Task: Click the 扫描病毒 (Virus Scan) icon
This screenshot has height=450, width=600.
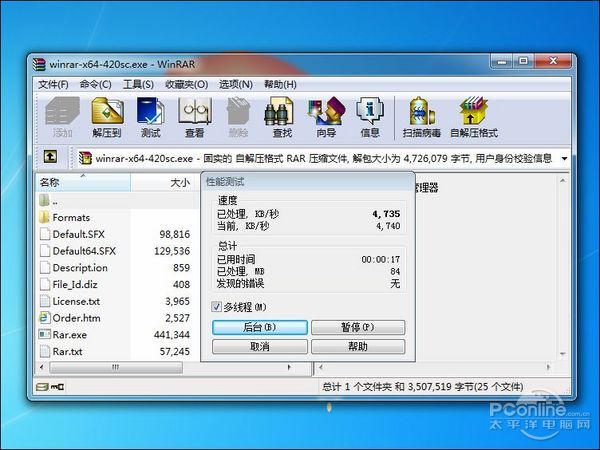Action: 422,117
